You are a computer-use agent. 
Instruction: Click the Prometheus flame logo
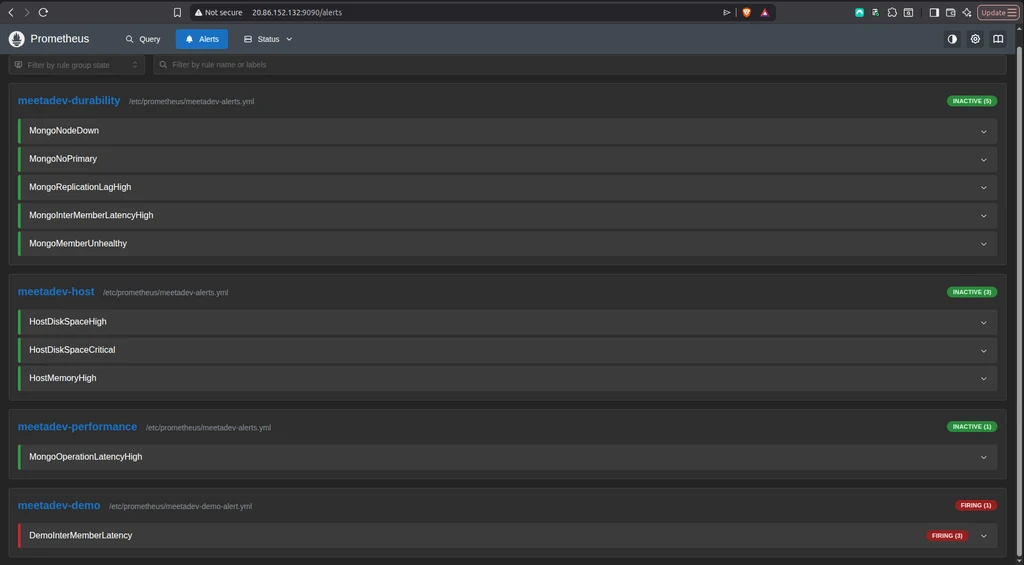point(16,39)
